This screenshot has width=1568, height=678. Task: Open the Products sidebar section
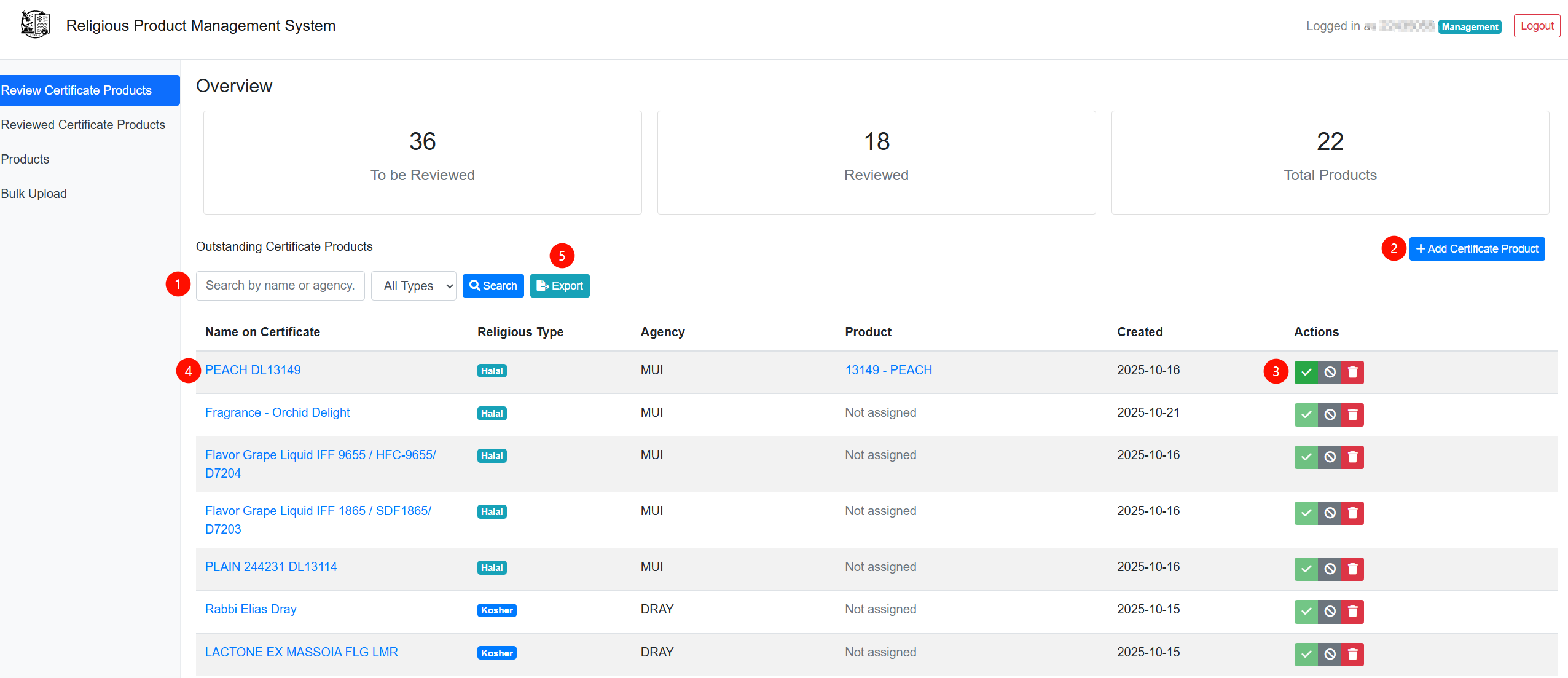(25, 159)
